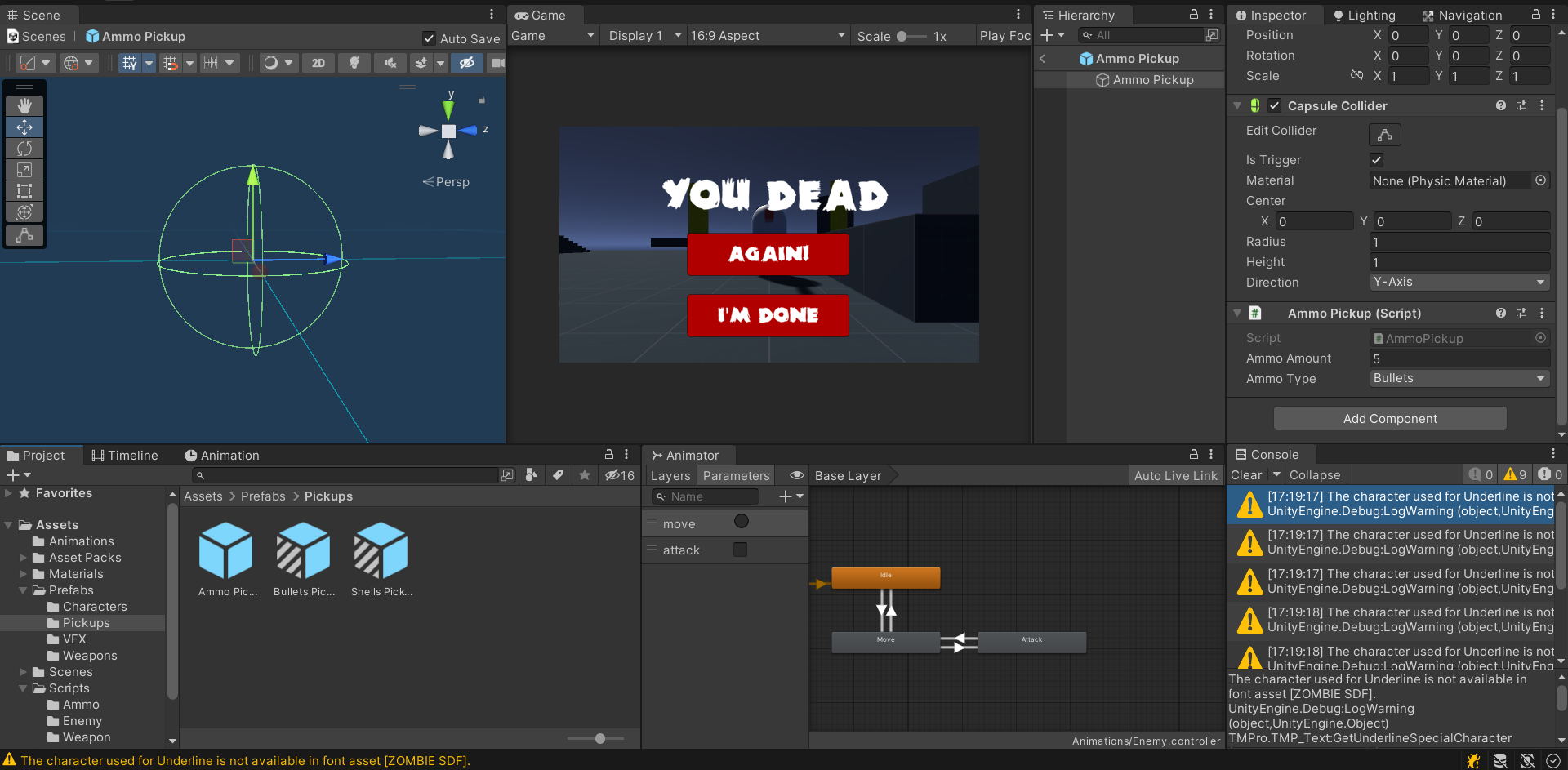Select the Hand view tool

(x=24, y=105)
